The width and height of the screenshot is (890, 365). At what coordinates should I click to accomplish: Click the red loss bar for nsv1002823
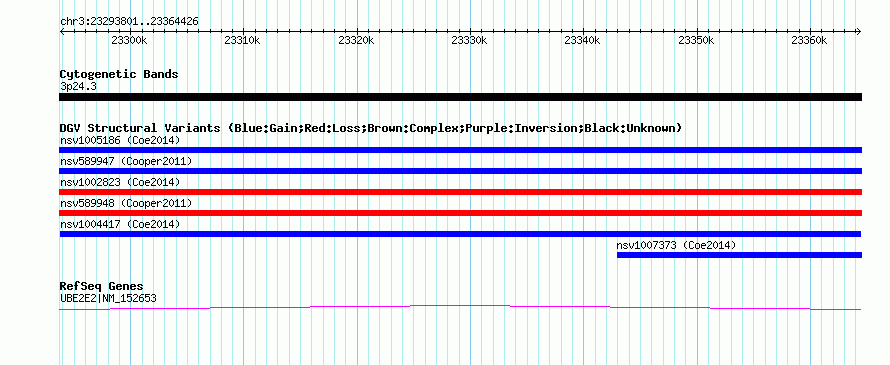[460, 192]
